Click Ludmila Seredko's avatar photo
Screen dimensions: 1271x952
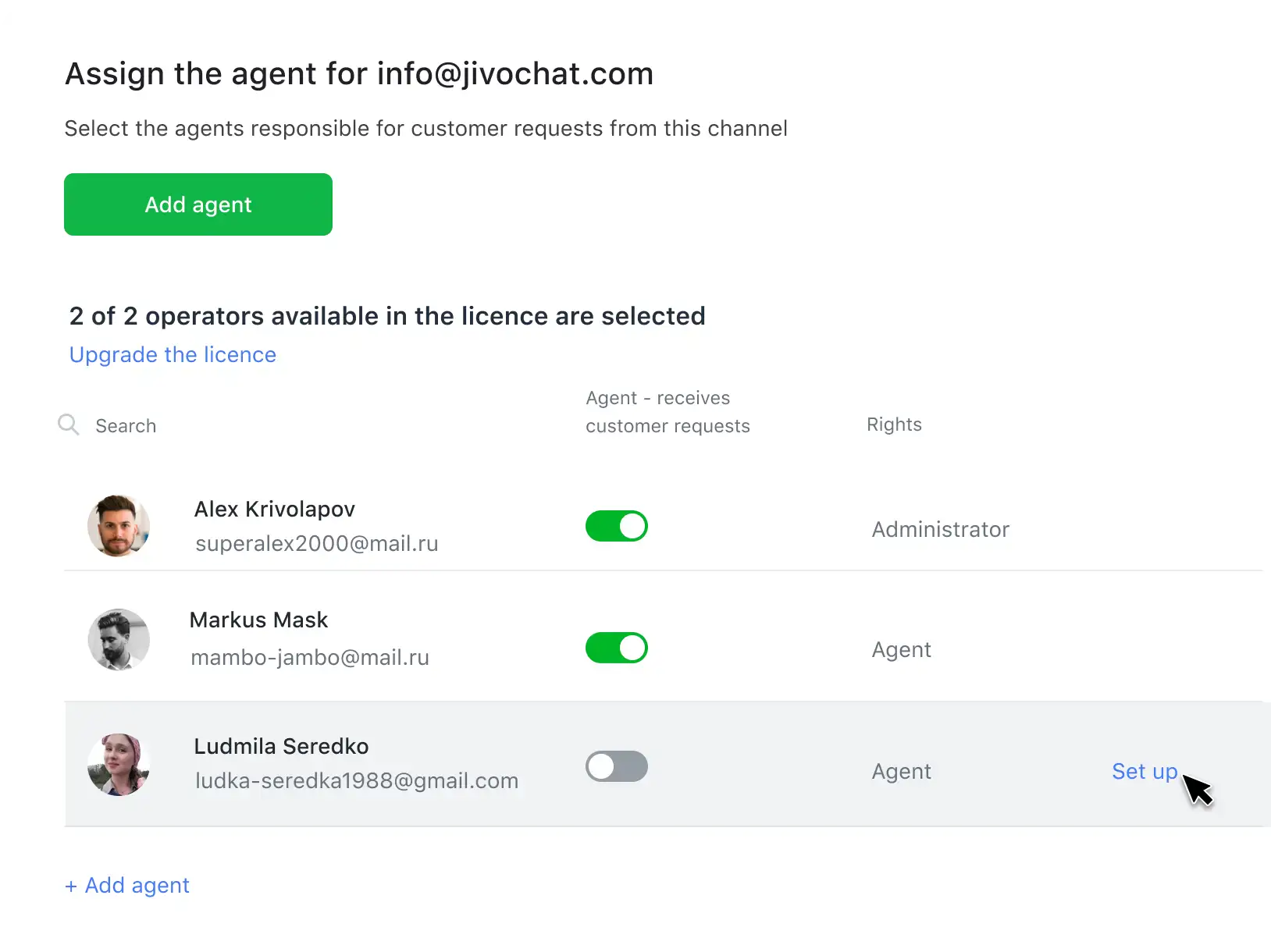119,765
